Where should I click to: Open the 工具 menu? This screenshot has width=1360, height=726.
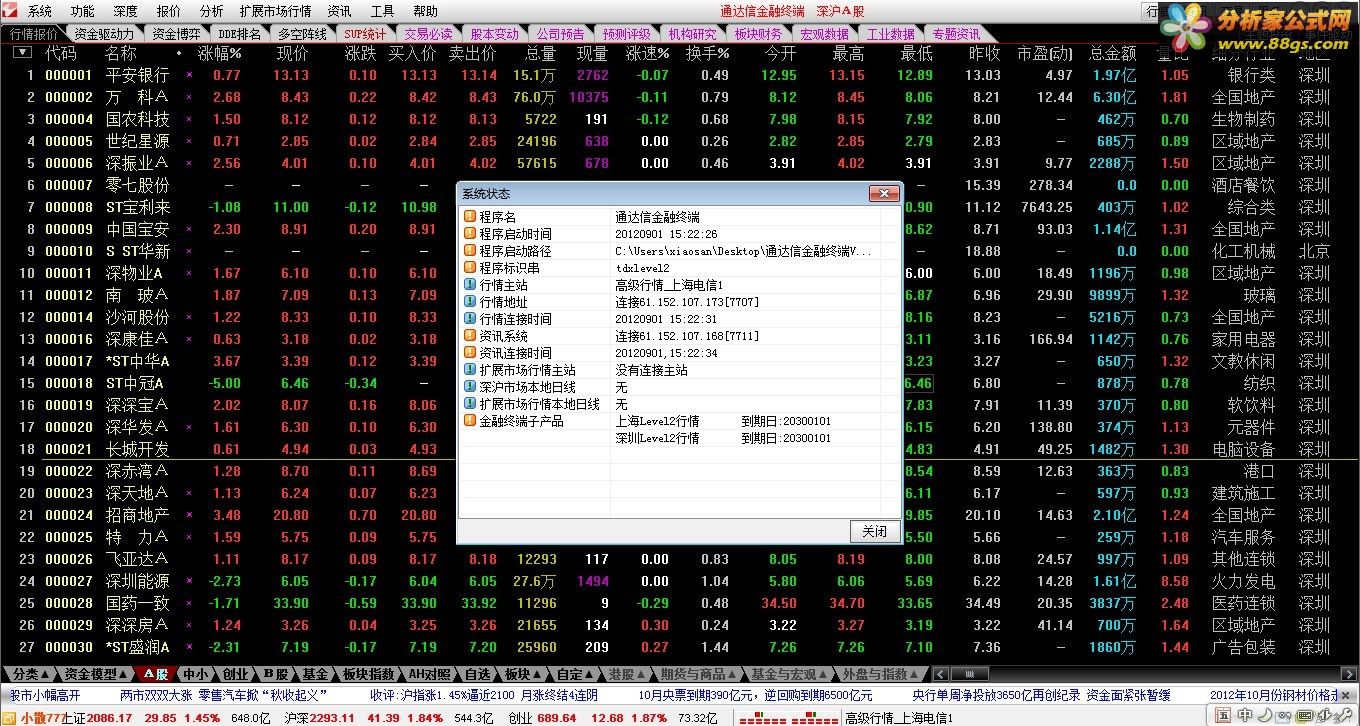[382, 11]
